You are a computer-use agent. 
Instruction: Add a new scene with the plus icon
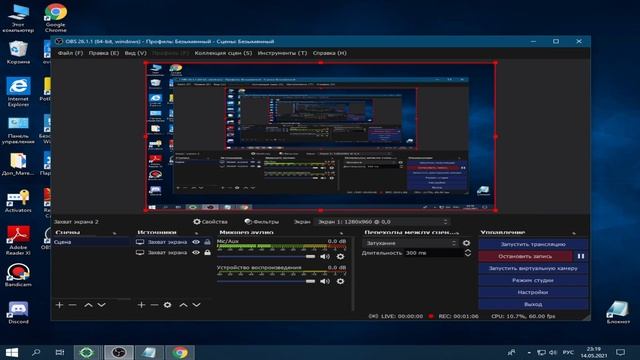point(59,305)
